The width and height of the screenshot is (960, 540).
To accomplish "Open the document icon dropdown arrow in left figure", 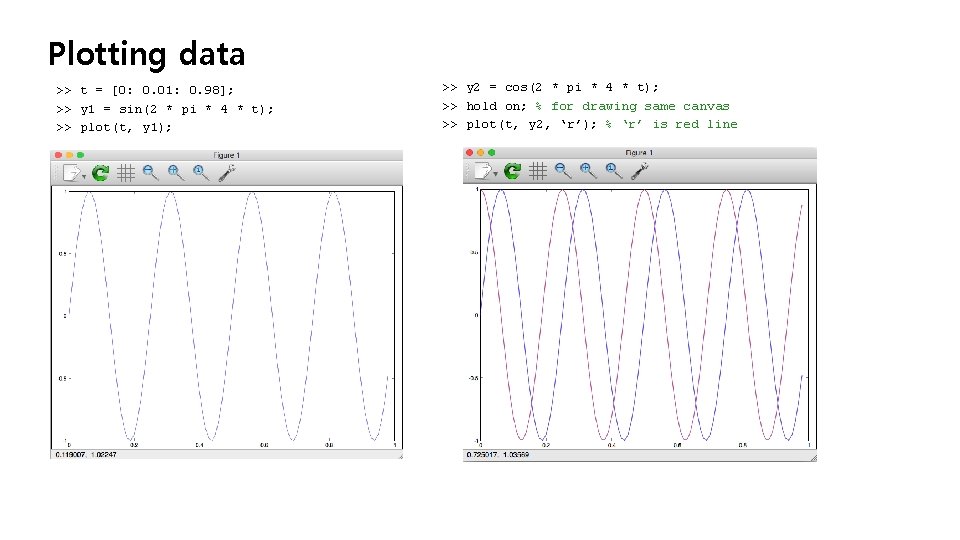I will coord(84,178).
